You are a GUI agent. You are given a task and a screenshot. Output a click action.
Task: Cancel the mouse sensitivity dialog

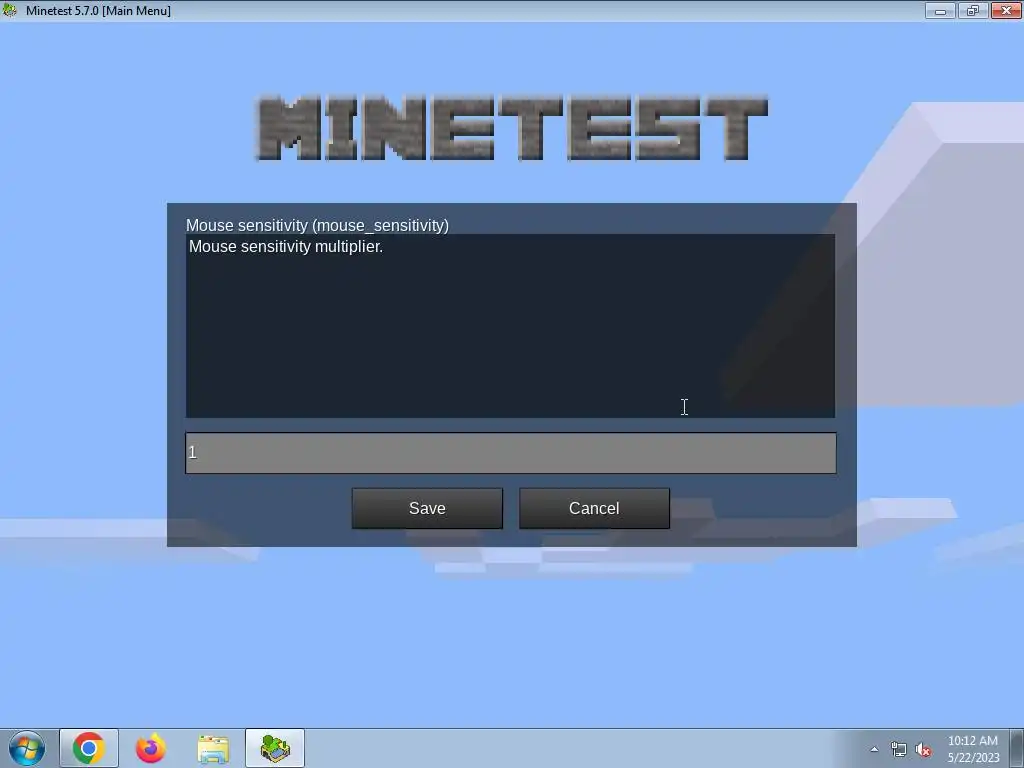click(x=594, y=508)
